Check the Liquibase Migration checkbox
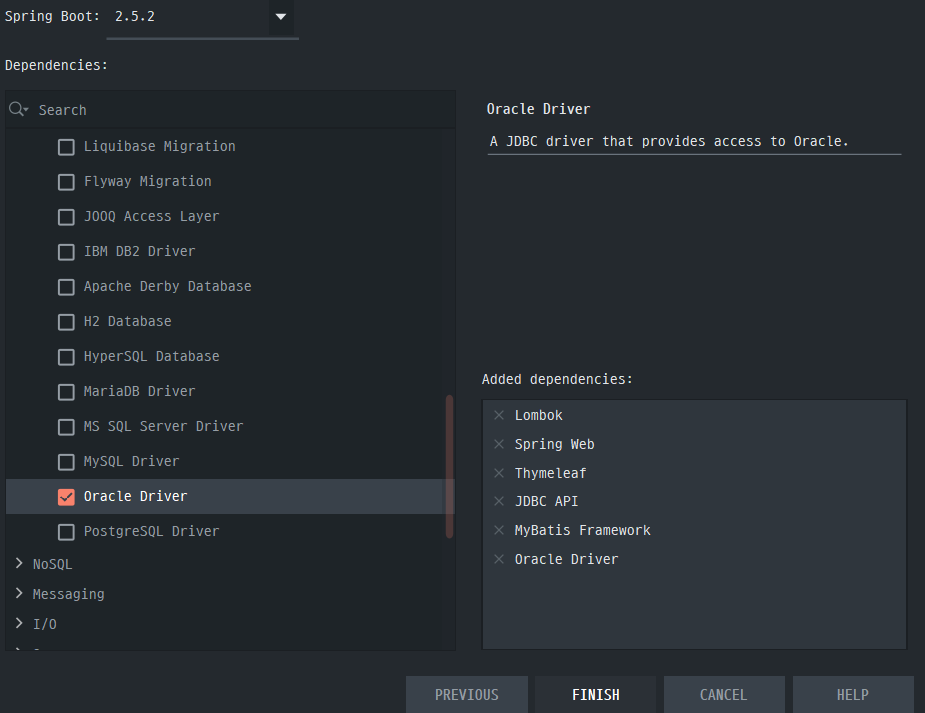This screenshot has height=713, width=925. click(x=66, y=147)
